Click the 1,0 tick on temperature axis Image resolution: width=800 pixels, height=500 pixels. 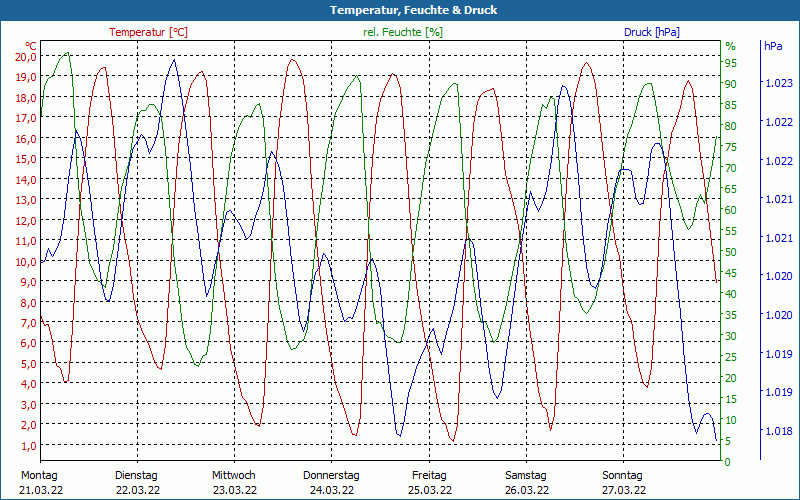tap(28, 445)
